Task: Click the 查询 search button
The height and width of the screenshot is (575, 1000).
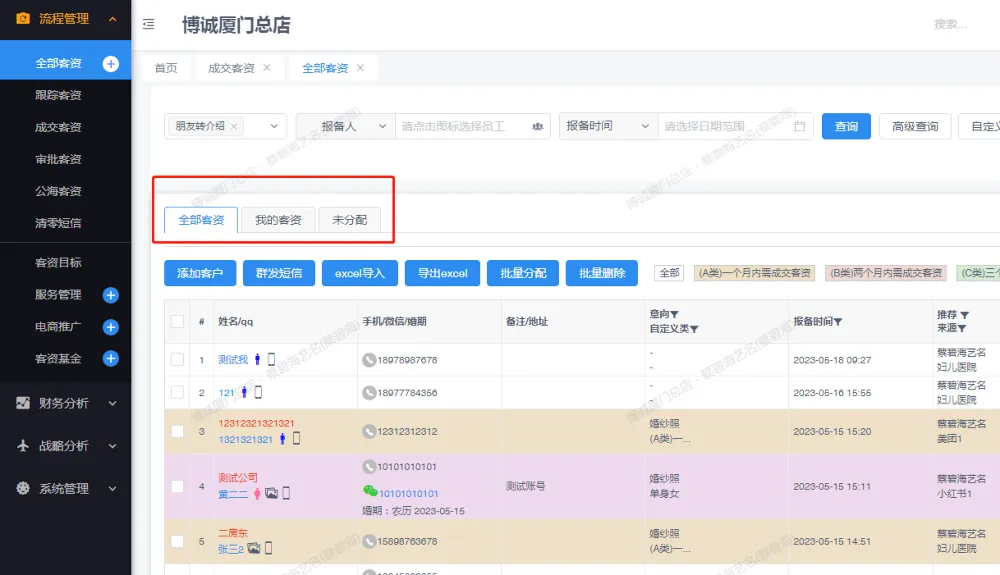Action: click(x=846, y=127)
